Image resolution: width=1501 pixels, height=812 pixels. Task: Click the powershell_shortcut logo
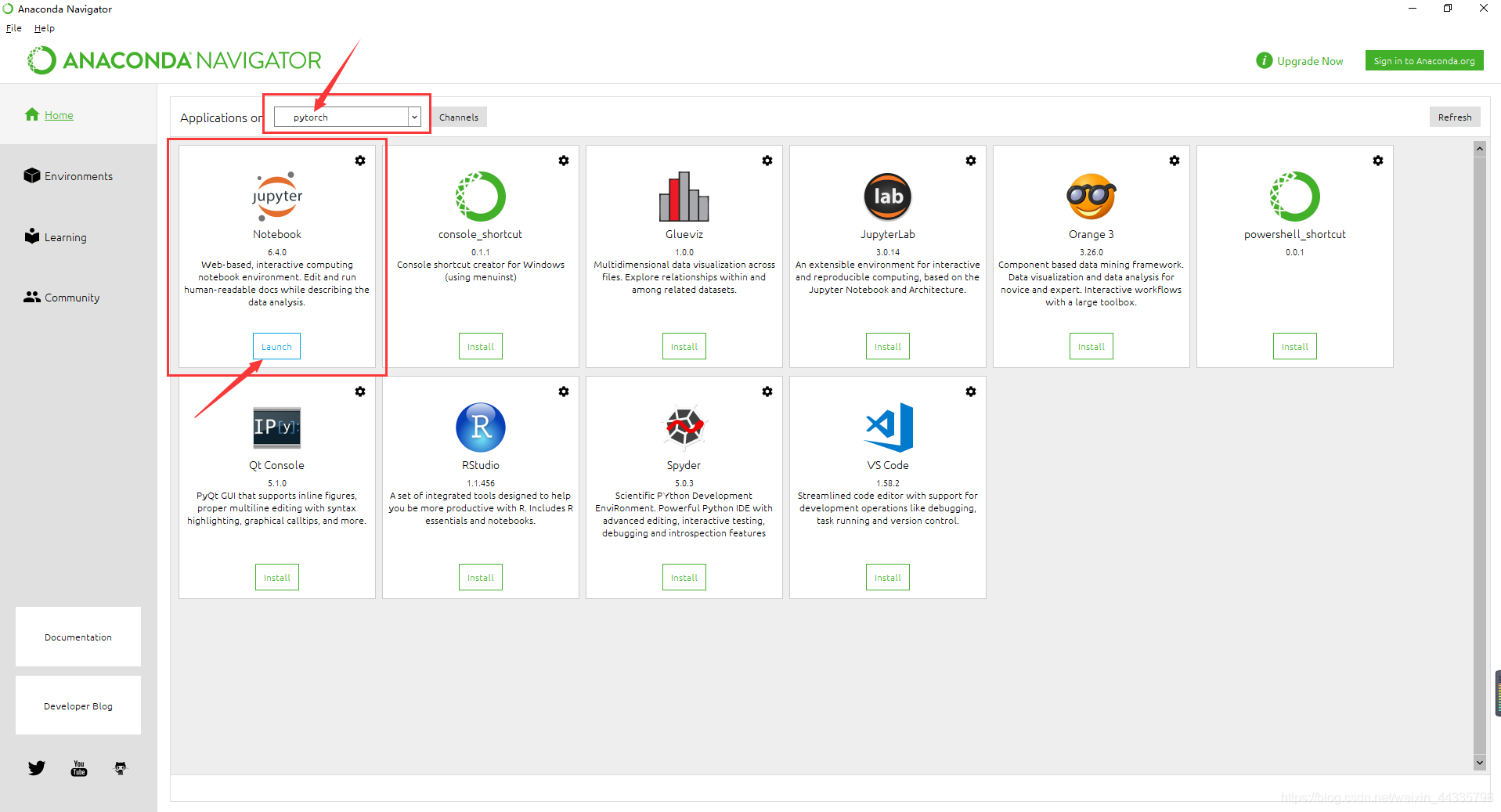click(x=1295, y=197)
